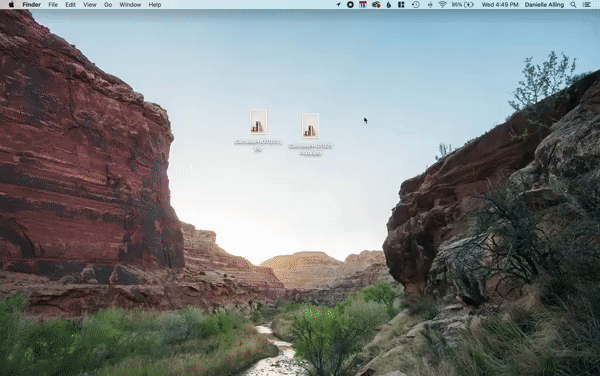This screenshot has height=376, width=600.
Task: Open the red calendar menu bar icon
Action: click(x=363, y=5)
